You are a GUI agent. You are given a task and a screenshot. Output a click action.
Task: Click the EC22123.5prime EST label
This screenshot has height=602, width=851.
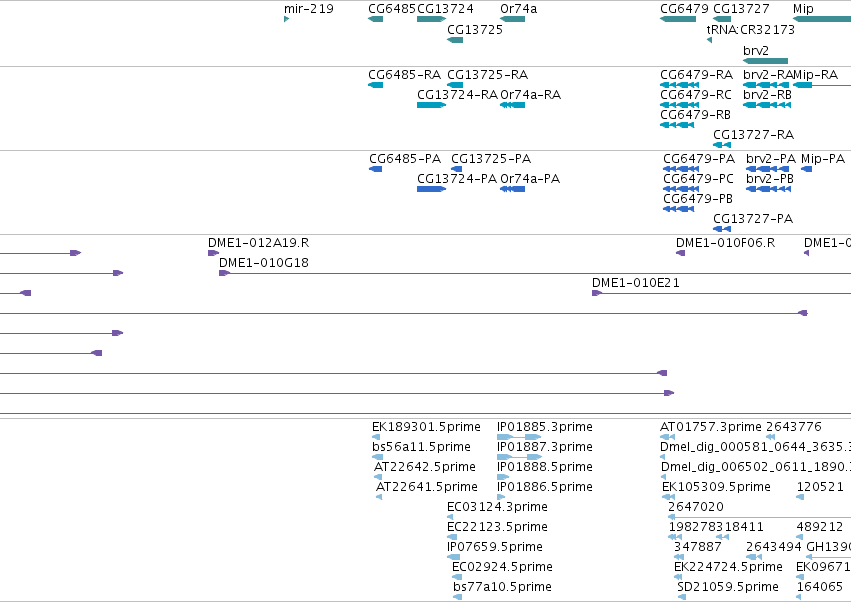(x=497, y=527)
